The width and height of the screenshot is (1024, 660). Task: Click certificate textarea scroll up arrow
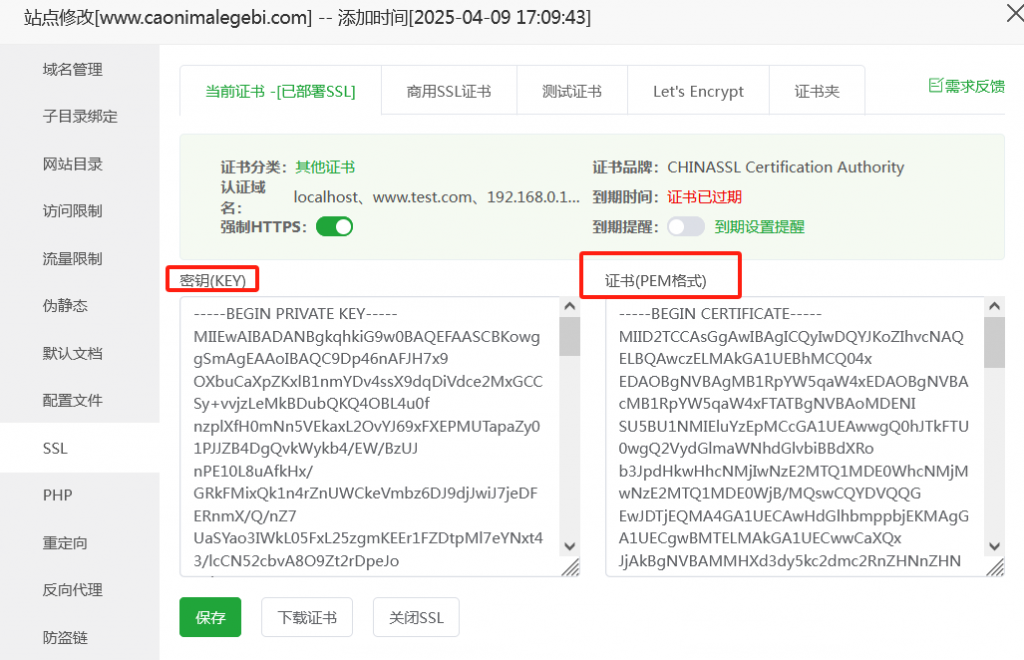coord(994,306)
